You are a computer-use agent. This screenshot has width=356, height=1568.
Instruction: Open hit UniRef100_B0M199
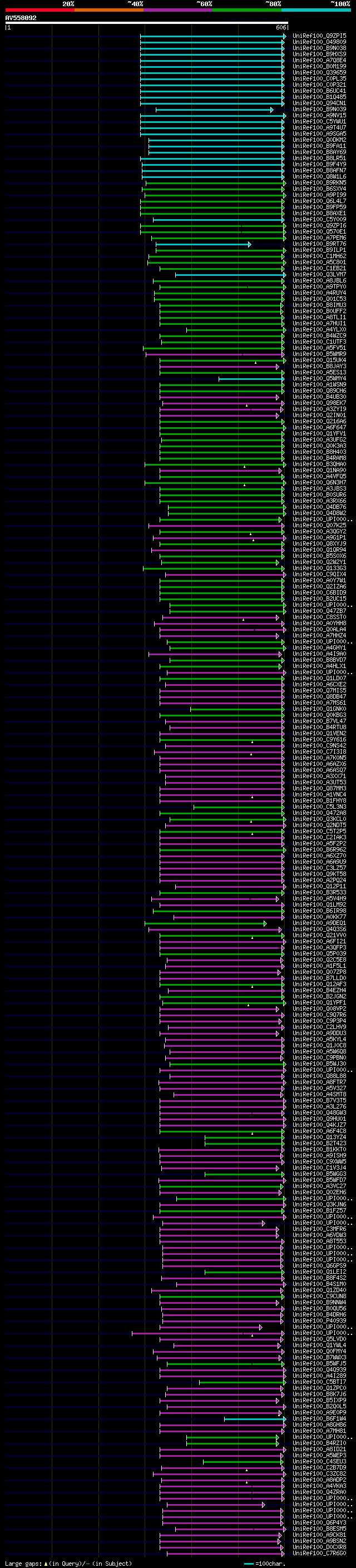coord(319,66)
